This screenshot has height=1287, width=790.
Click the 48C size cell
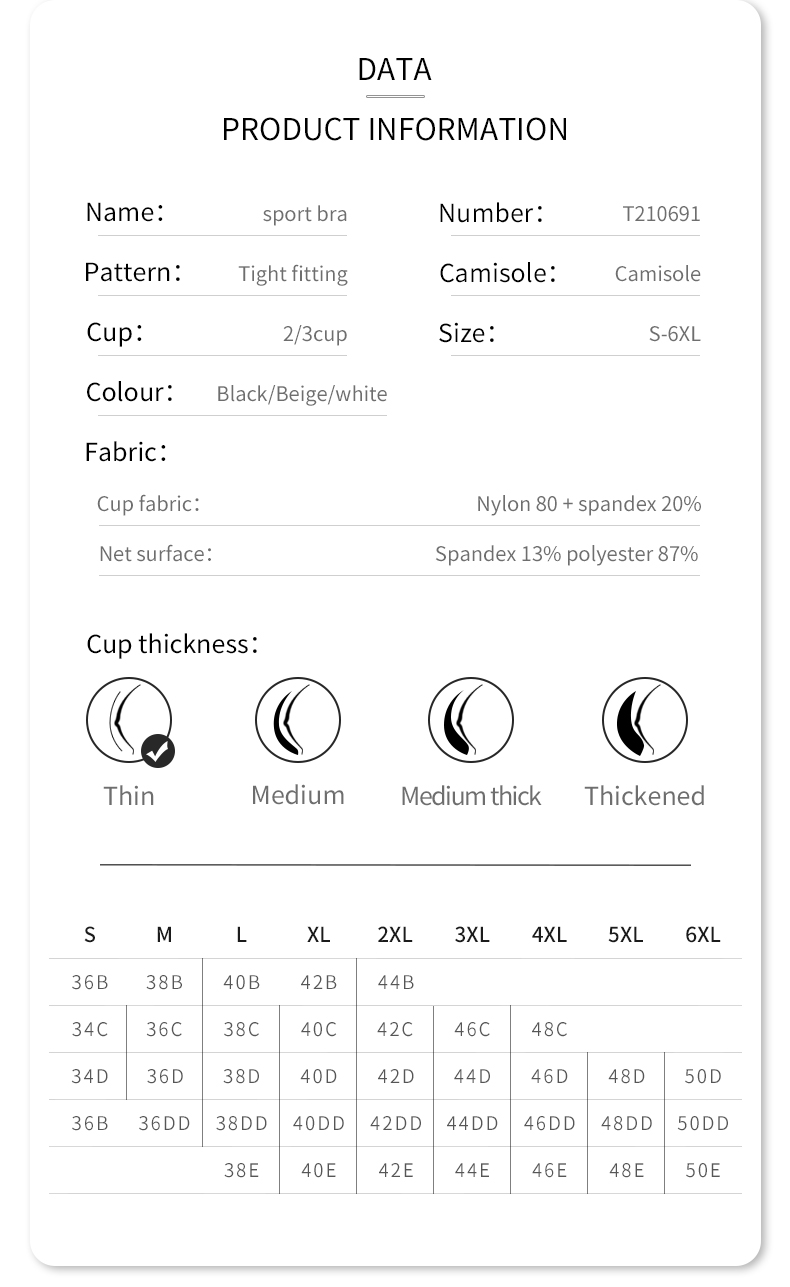point(549,1029)
